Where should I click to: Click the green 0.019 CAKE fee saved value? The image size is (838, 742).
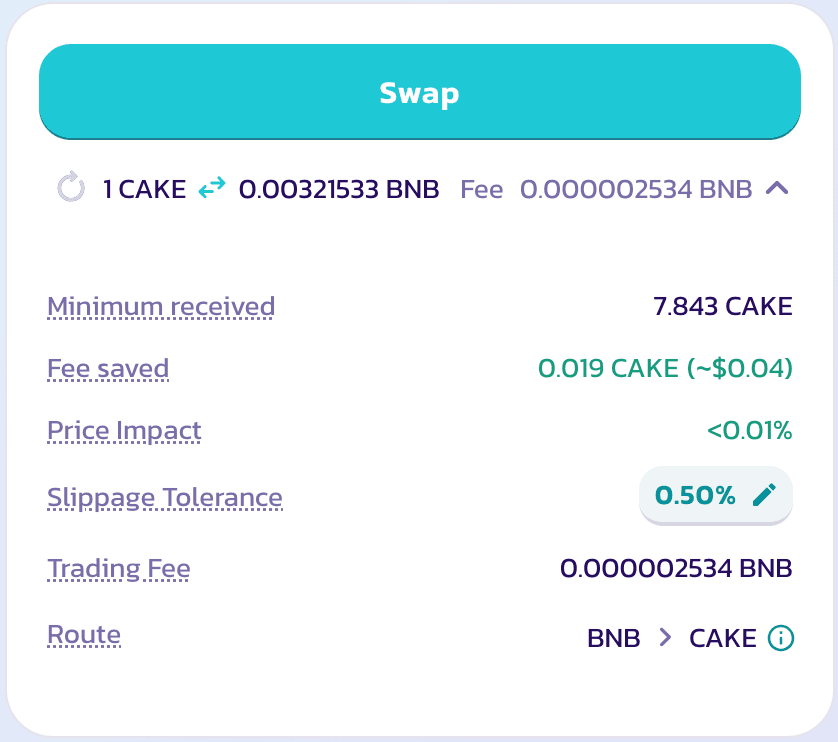coord(665,369)
